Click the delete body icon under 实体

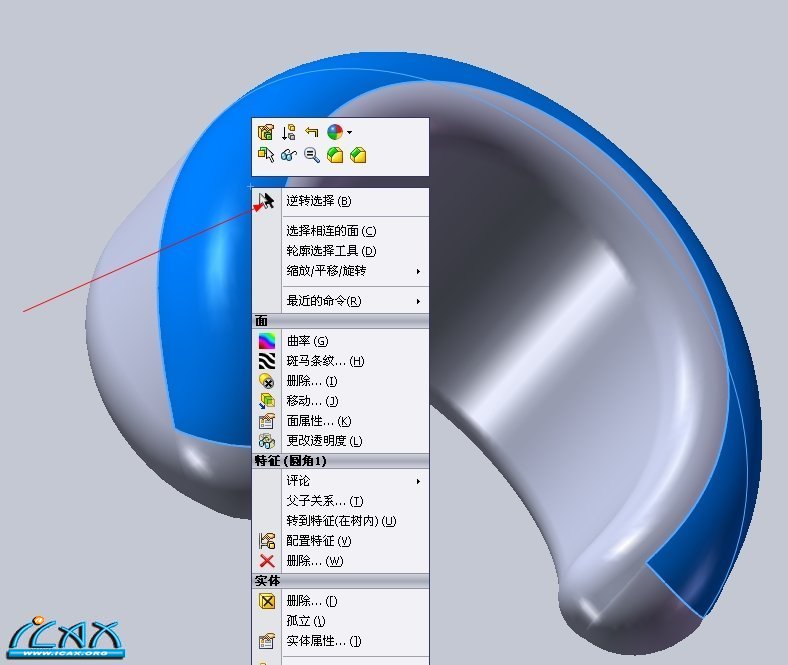click(267, 601)
